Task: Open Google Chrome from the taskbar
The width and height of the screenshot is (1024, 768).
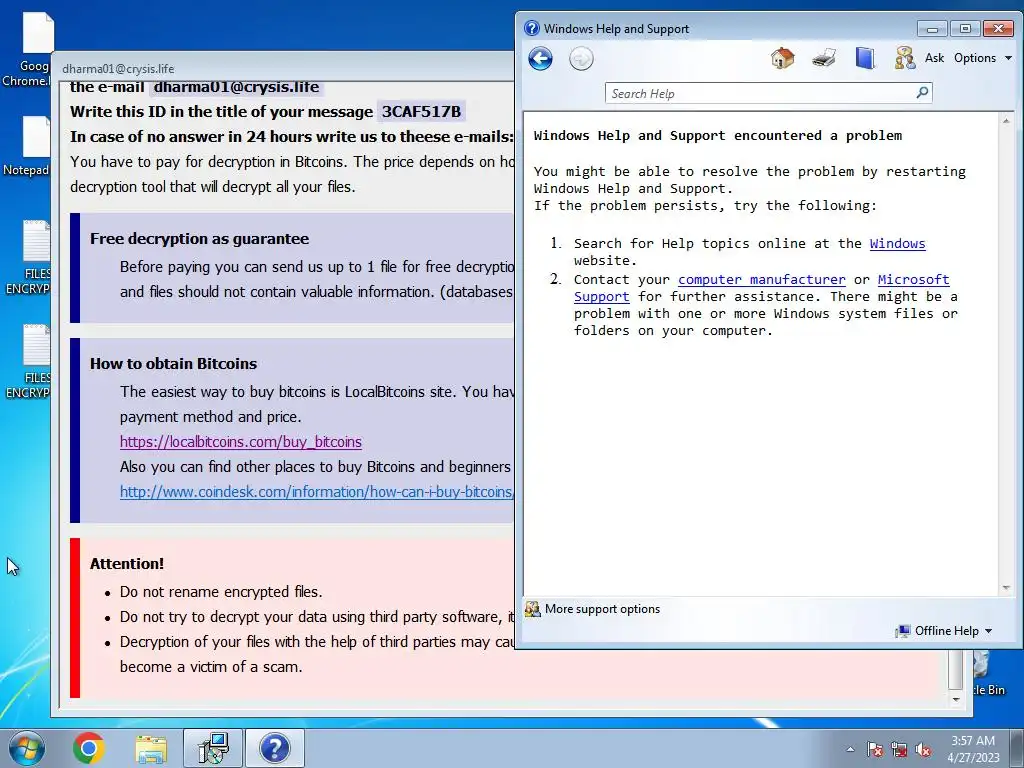Action: pos(89,748)
